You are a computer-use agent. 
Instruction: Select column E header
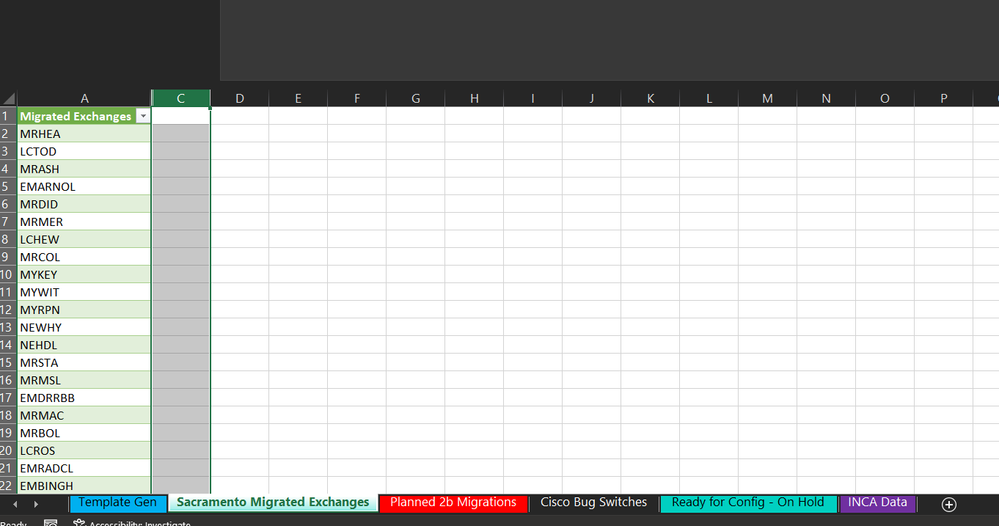(x=298, y=98)
